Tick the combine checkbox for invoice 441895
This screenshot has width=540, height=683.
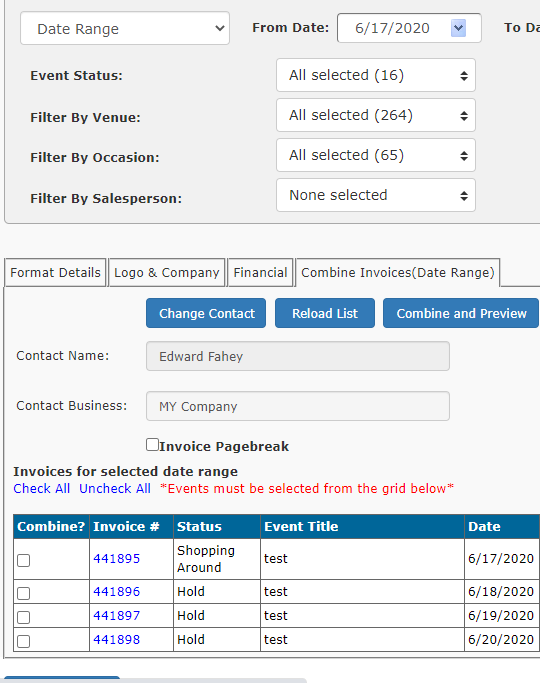click(24, 560)
